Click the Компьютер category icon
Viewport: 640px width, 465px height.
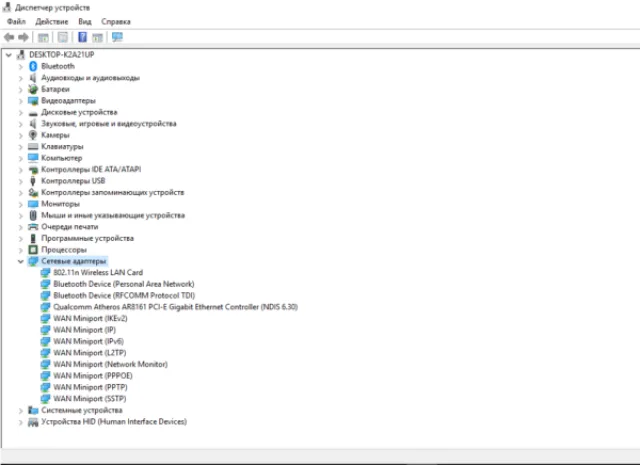click(33, 158)
